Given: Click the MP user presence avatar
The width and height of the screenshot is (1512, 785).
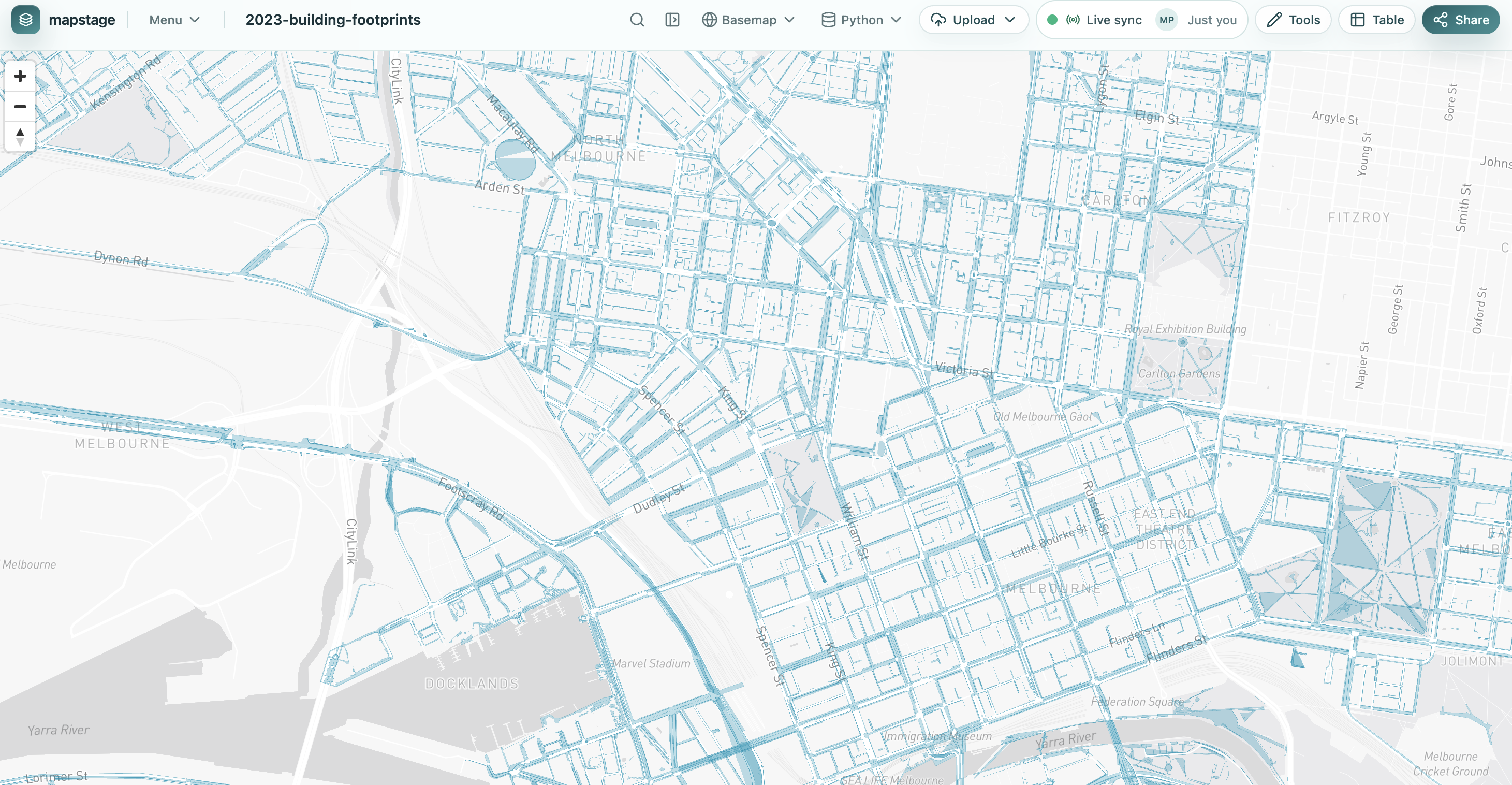Looking at the screenshot, I should [x=1167, y=19].
